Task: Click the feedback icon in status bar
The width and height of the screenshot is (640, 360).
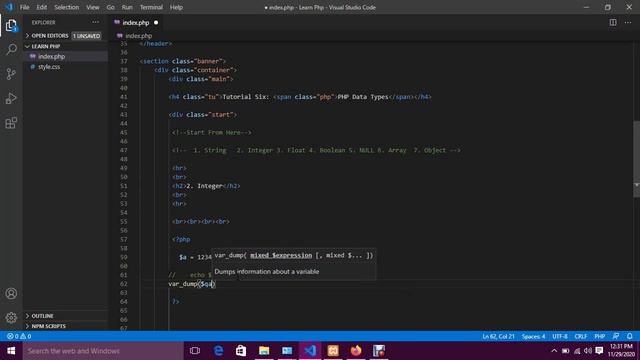Action: pyautogui.click(x=616, y=336)
